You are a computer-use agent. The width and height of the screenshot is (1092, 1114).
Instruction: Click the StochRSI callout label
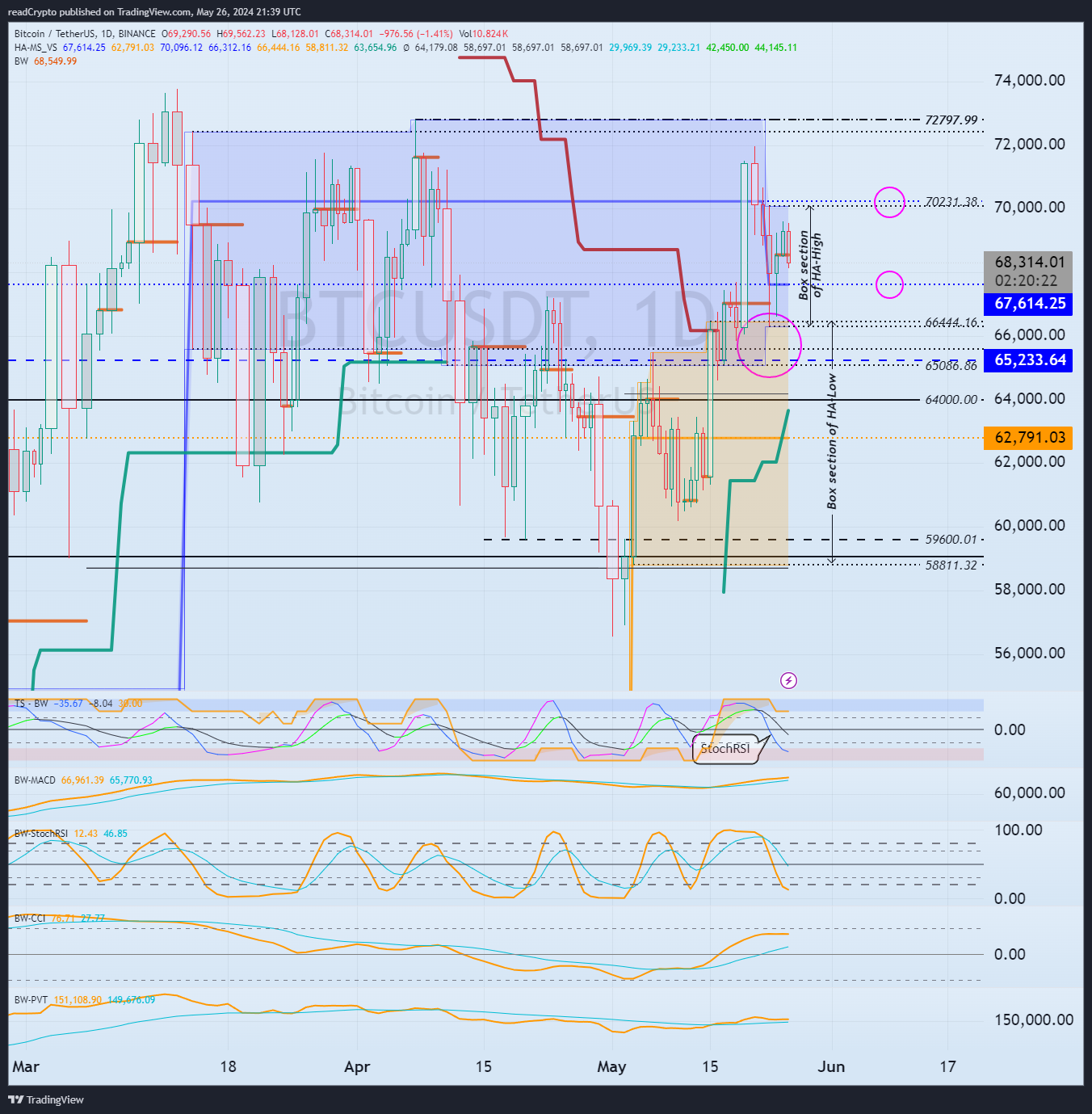tap(724, 748)
